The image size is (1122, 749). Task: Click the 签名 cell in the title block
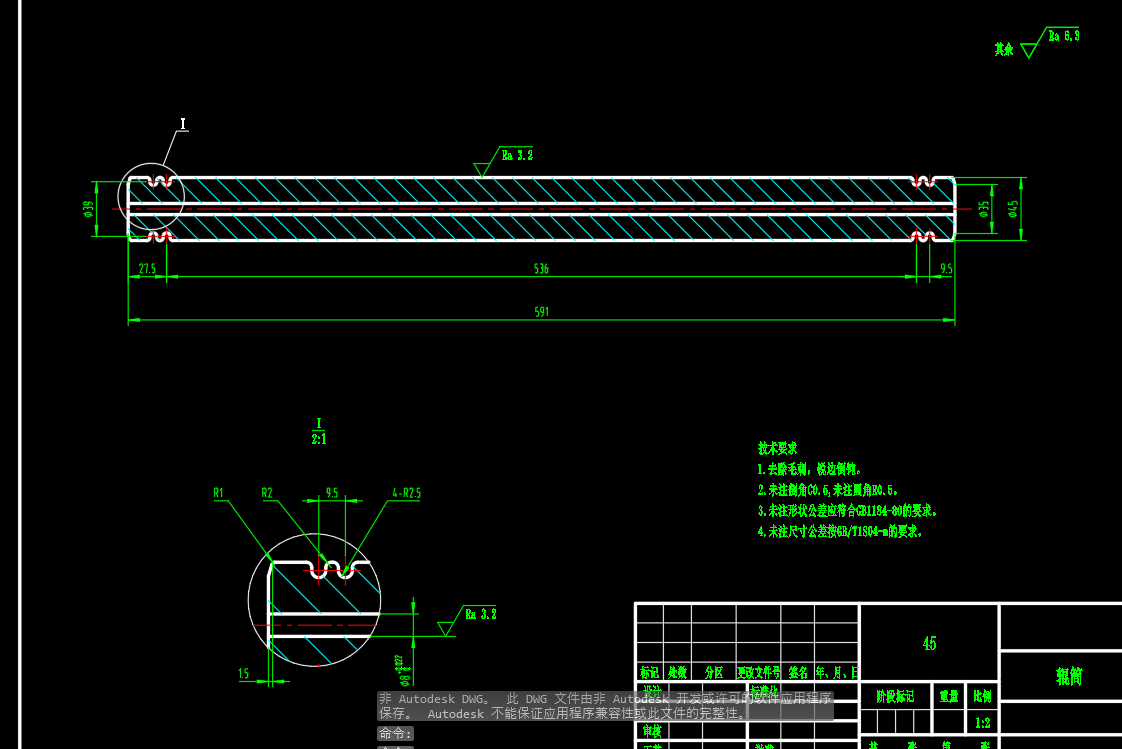[x=798, y=672]
